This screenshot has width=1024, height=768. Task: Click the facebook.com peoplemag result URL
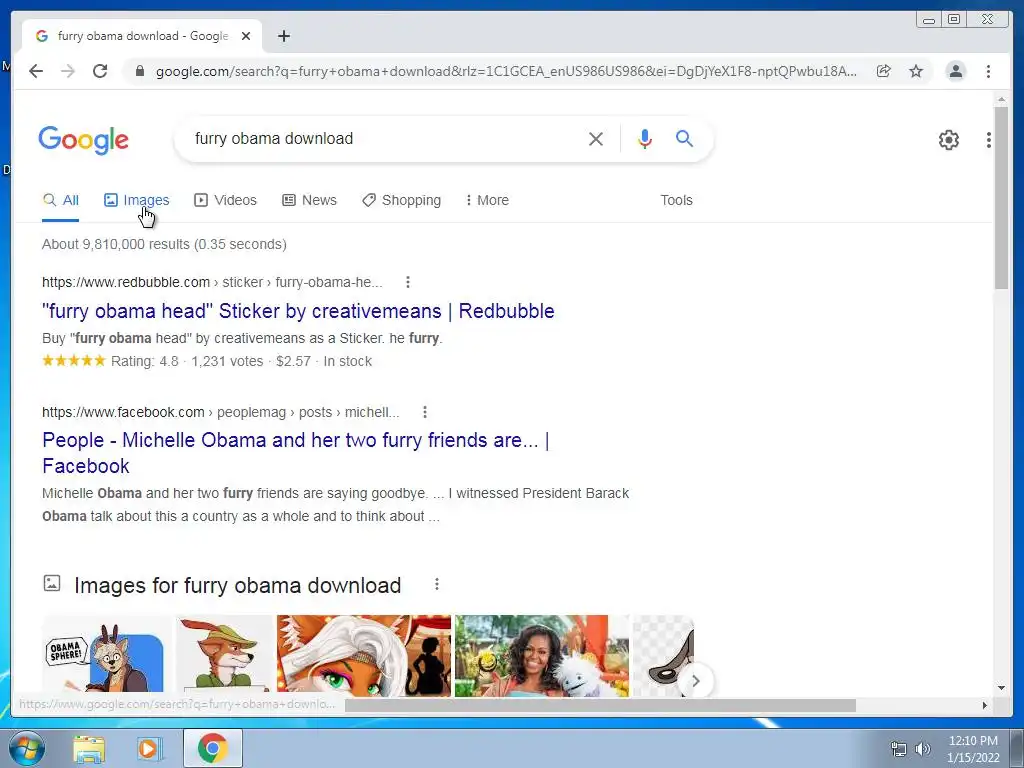click(221, 412)
